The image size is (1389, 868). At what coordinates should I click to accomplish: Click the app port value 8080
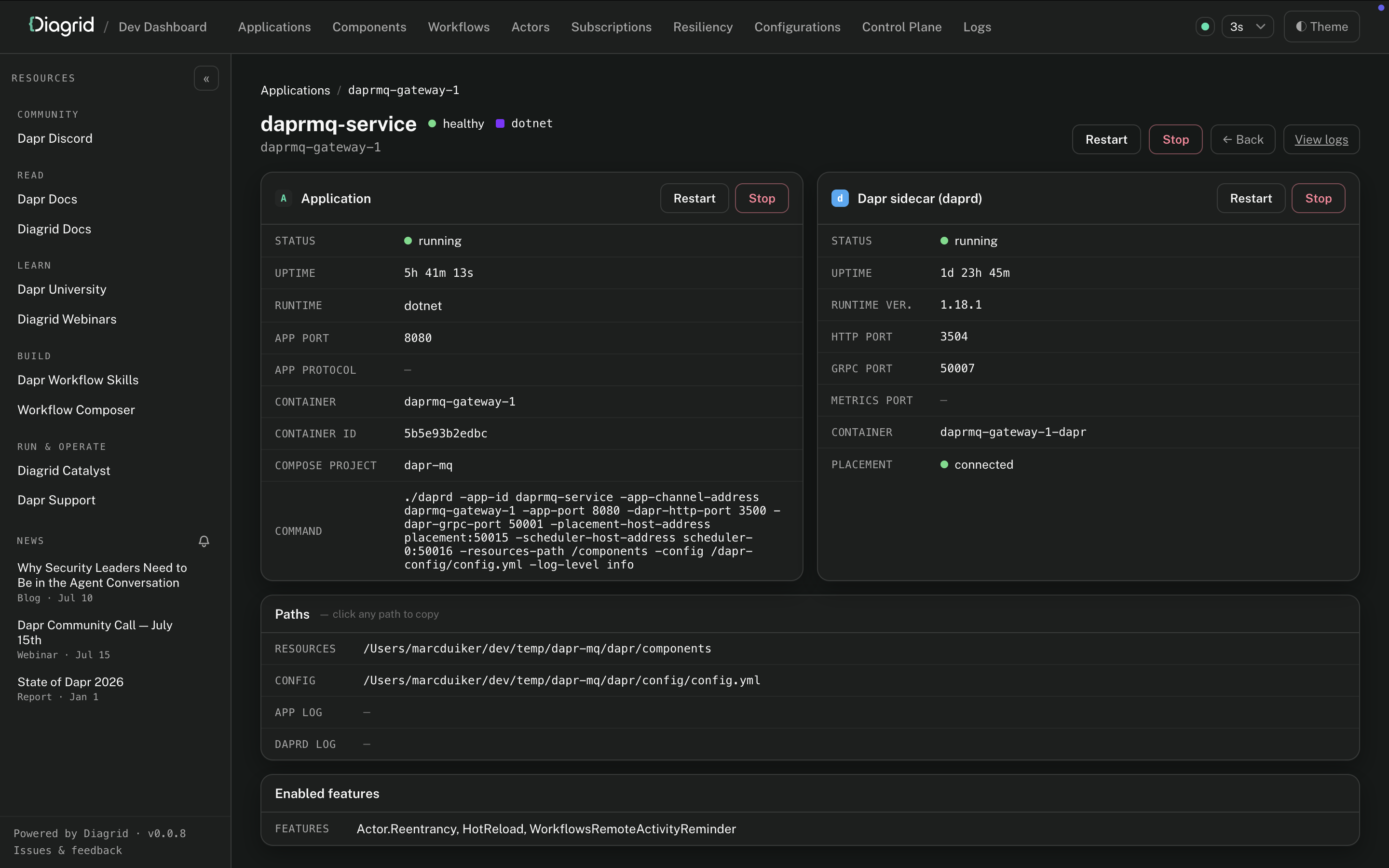pos(418,338)
